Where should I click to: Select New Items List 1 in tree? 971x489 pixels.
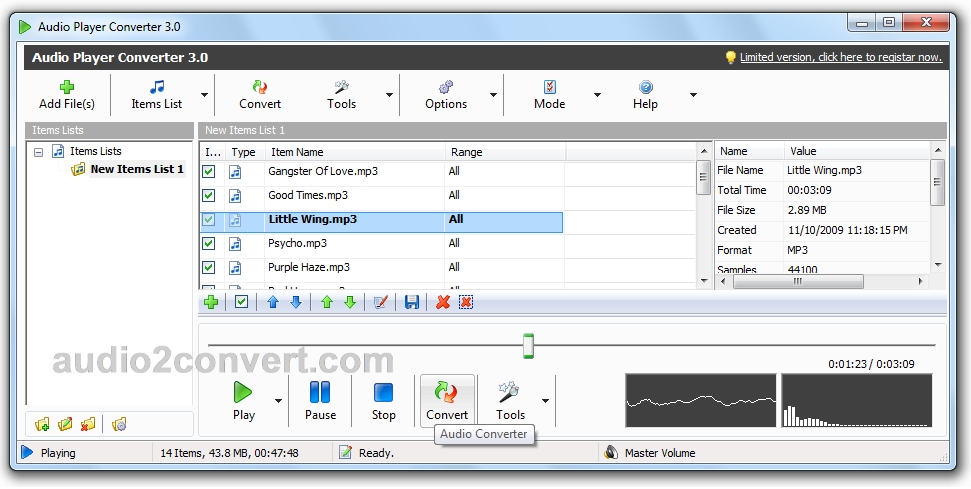(x=137, y=169)
